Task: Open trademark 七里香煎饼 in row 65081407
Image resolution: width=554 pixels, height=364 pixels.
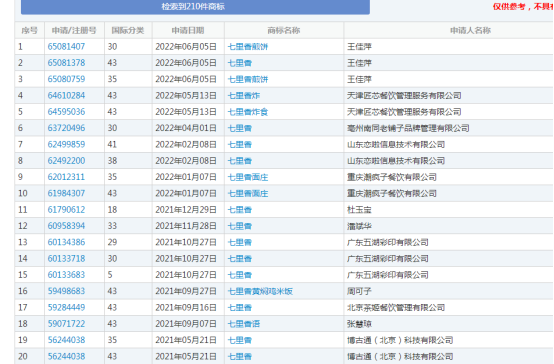Action: [x=248, y=47]
